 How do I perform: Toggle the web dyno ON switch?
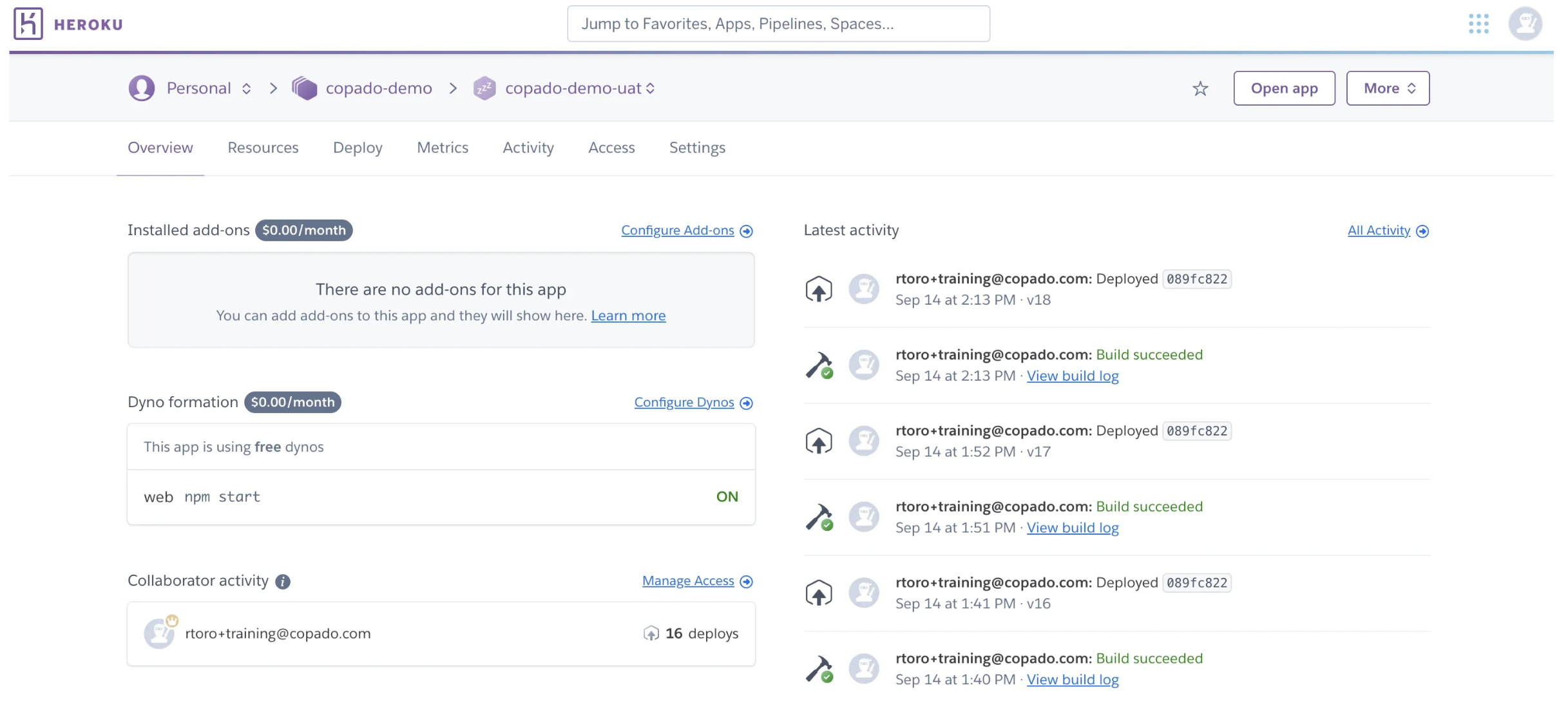tap(727, 497)
